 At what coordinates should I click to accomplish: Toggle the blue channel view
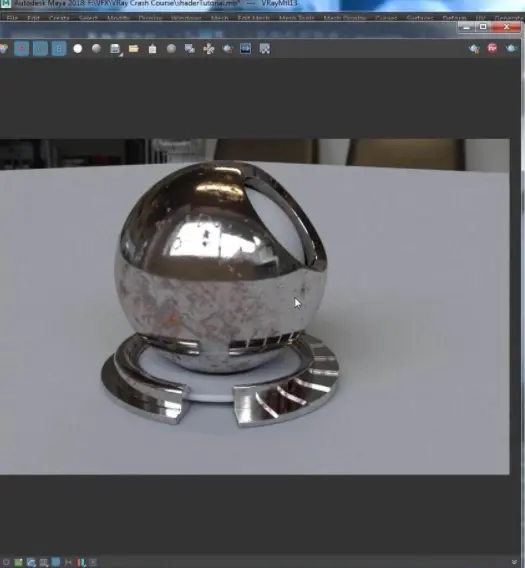click(x=59, y=49)
